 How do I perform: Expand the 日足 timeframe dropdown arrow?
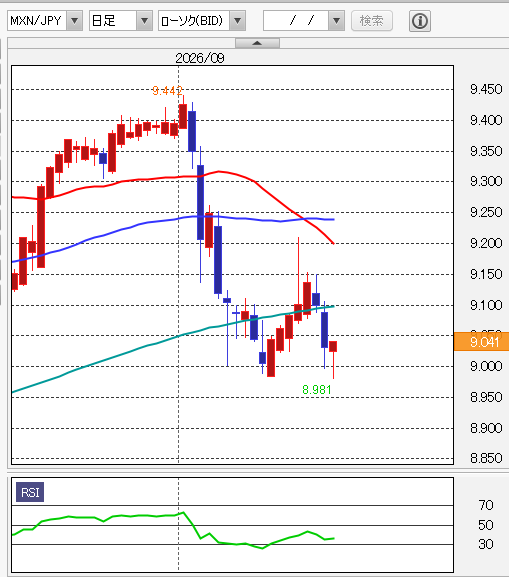tap(144, 21)
